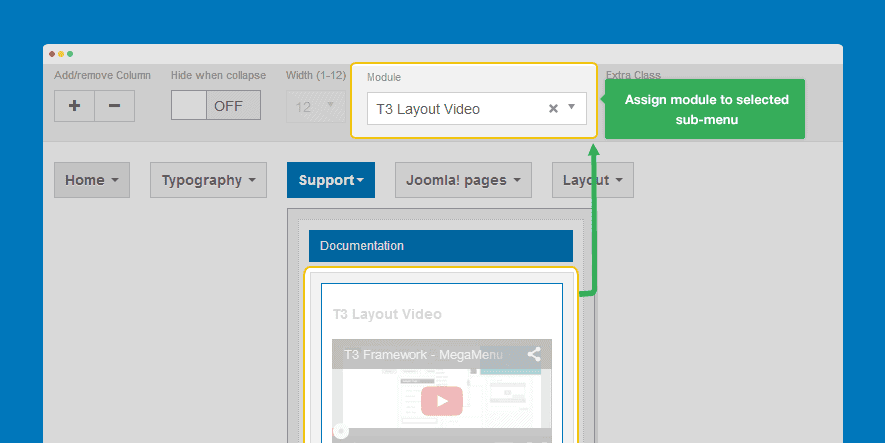Select the Support menu item
The height and width of the screenshot is (443, 885).
click(330, 180)
